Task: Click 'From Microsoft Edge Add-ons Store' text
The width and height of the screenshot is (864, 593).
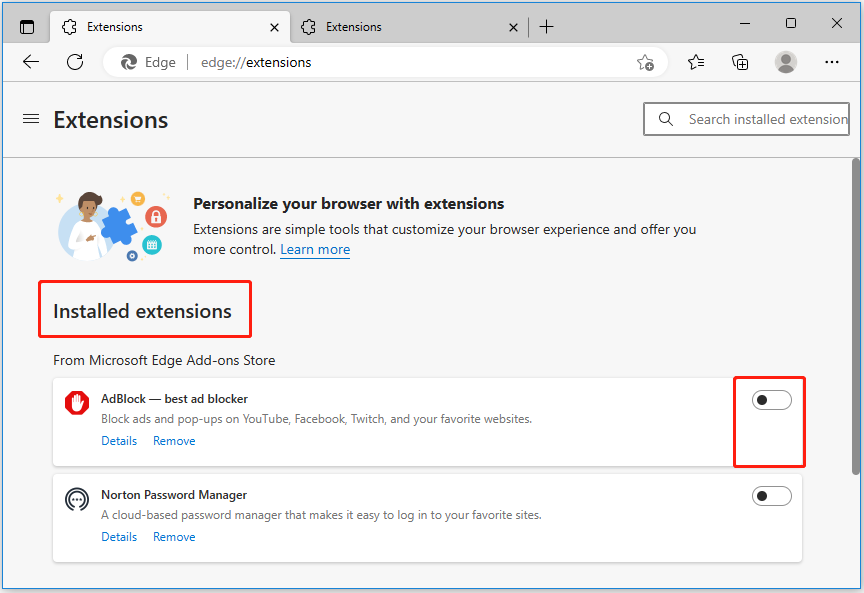Action: [x=164, y=360]
